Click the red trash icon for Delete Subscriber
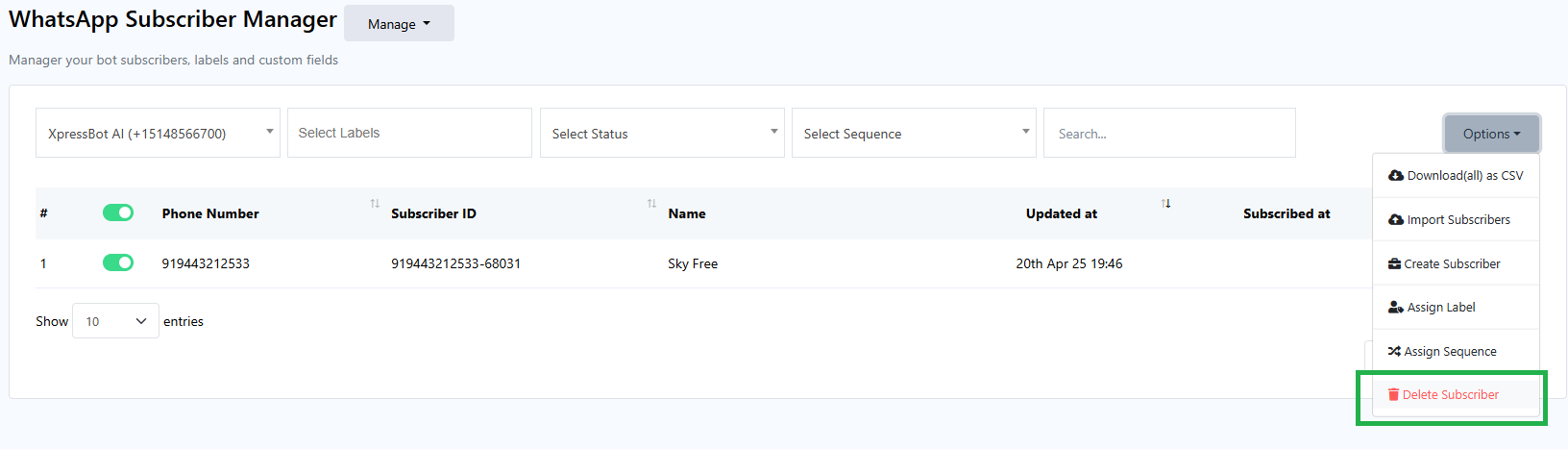Viewport: 1568px width, 449px height. click(x=1393, y=395)
